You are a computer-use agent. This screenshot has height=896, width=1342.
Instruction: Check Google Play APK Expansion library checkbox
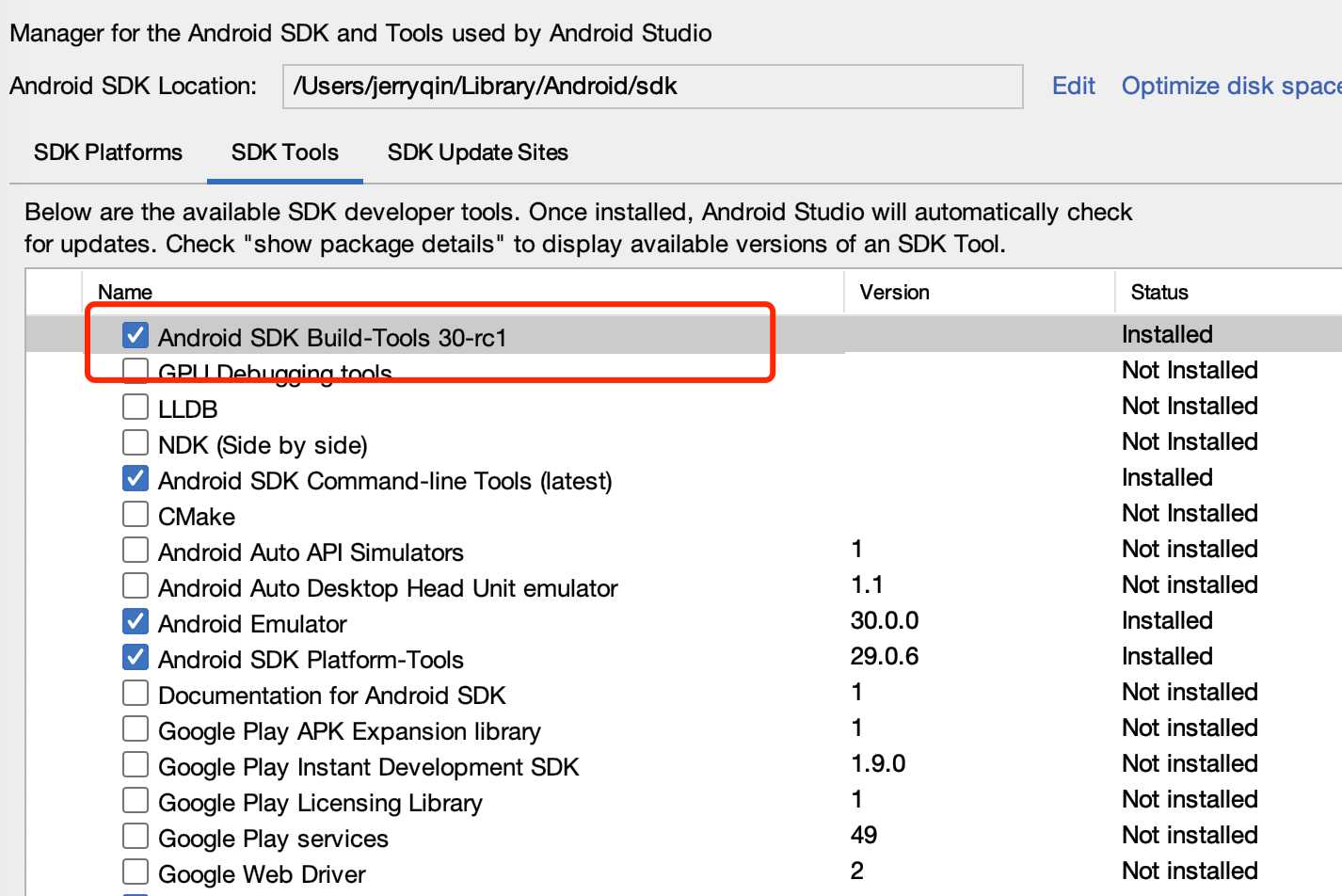pos(136,728)
